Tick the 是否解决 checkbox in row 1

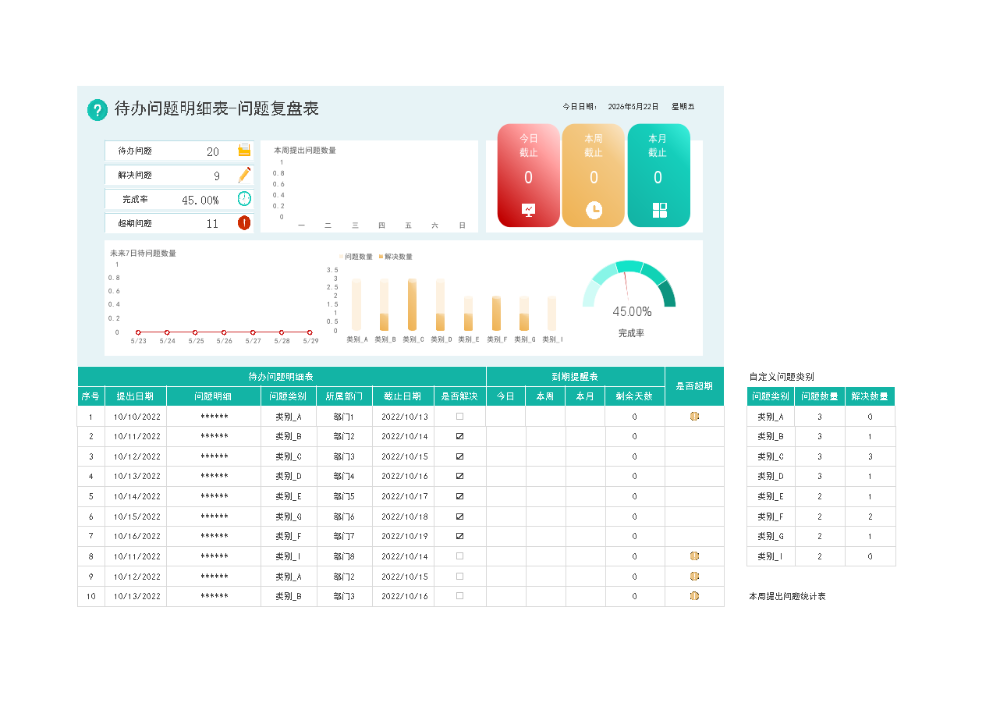pyautogui.click(x=460, y=417)
